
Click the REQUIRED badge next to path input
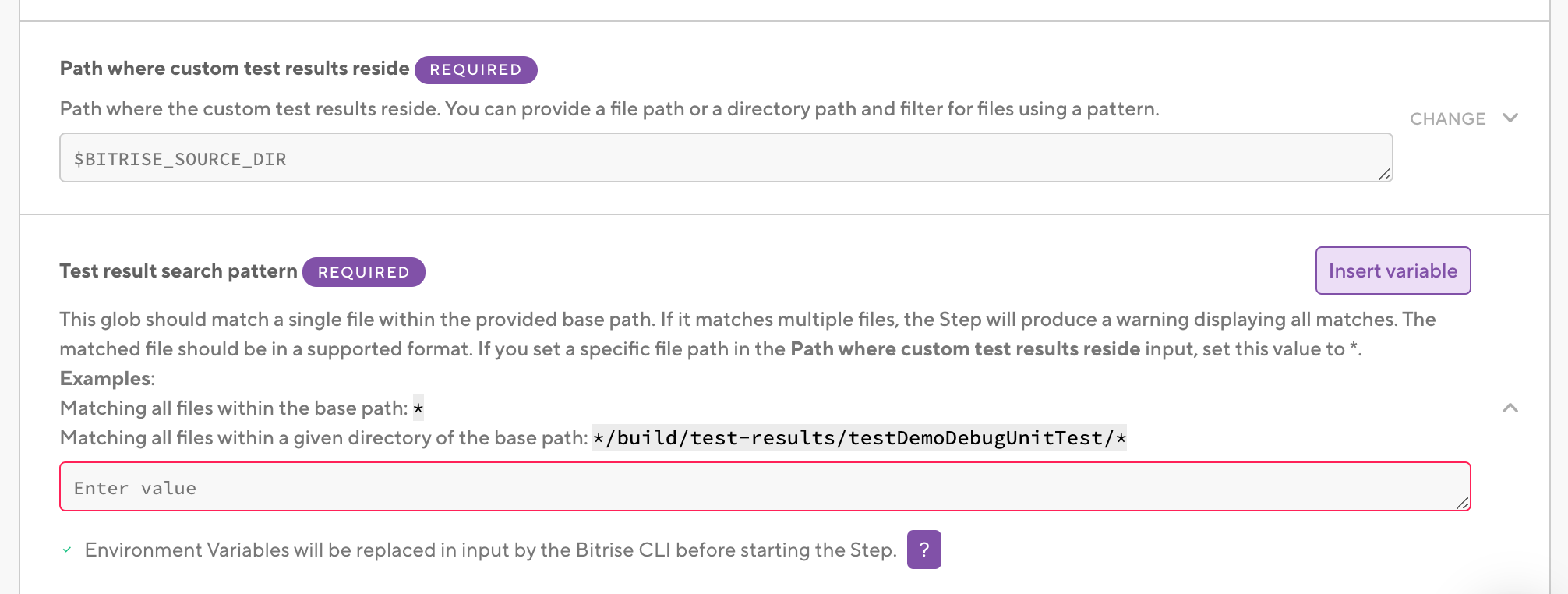(475, 69)
